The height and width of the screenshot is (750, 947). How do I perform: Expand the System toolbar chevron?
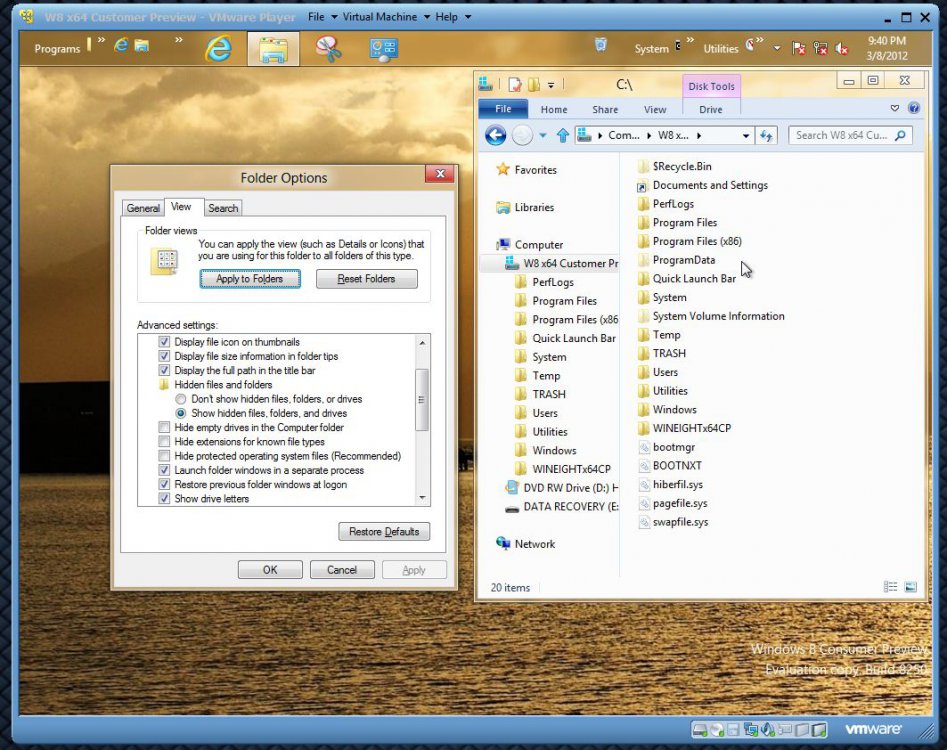click(x=690, y=41)
